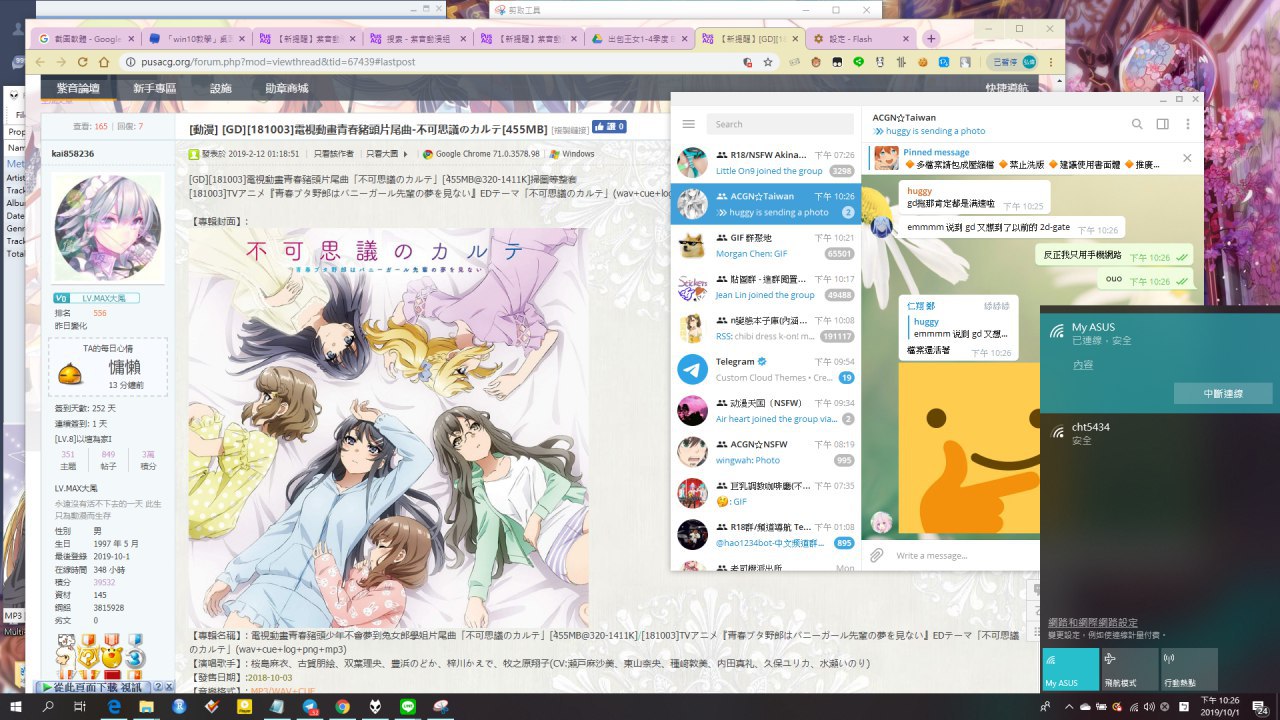Select the cht5434 Wi-Fi network
This screenshot has width=1280, height=720.
point(1160,433)
